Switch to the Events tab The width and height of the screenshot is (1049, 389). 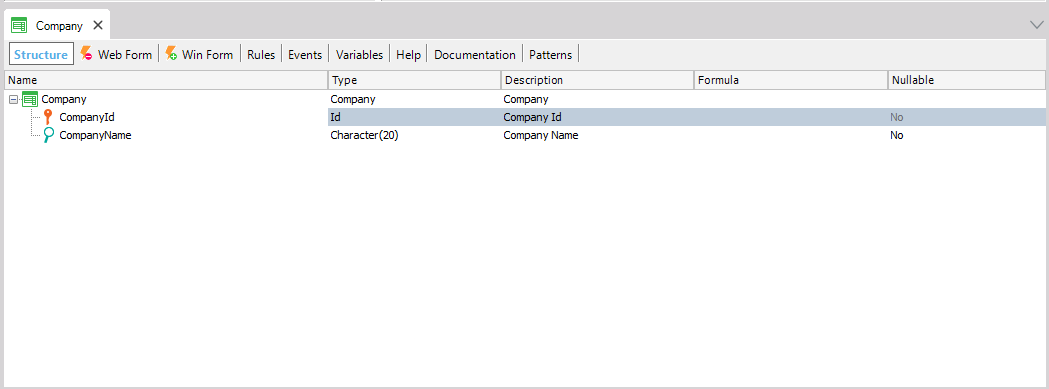point(305,55)
